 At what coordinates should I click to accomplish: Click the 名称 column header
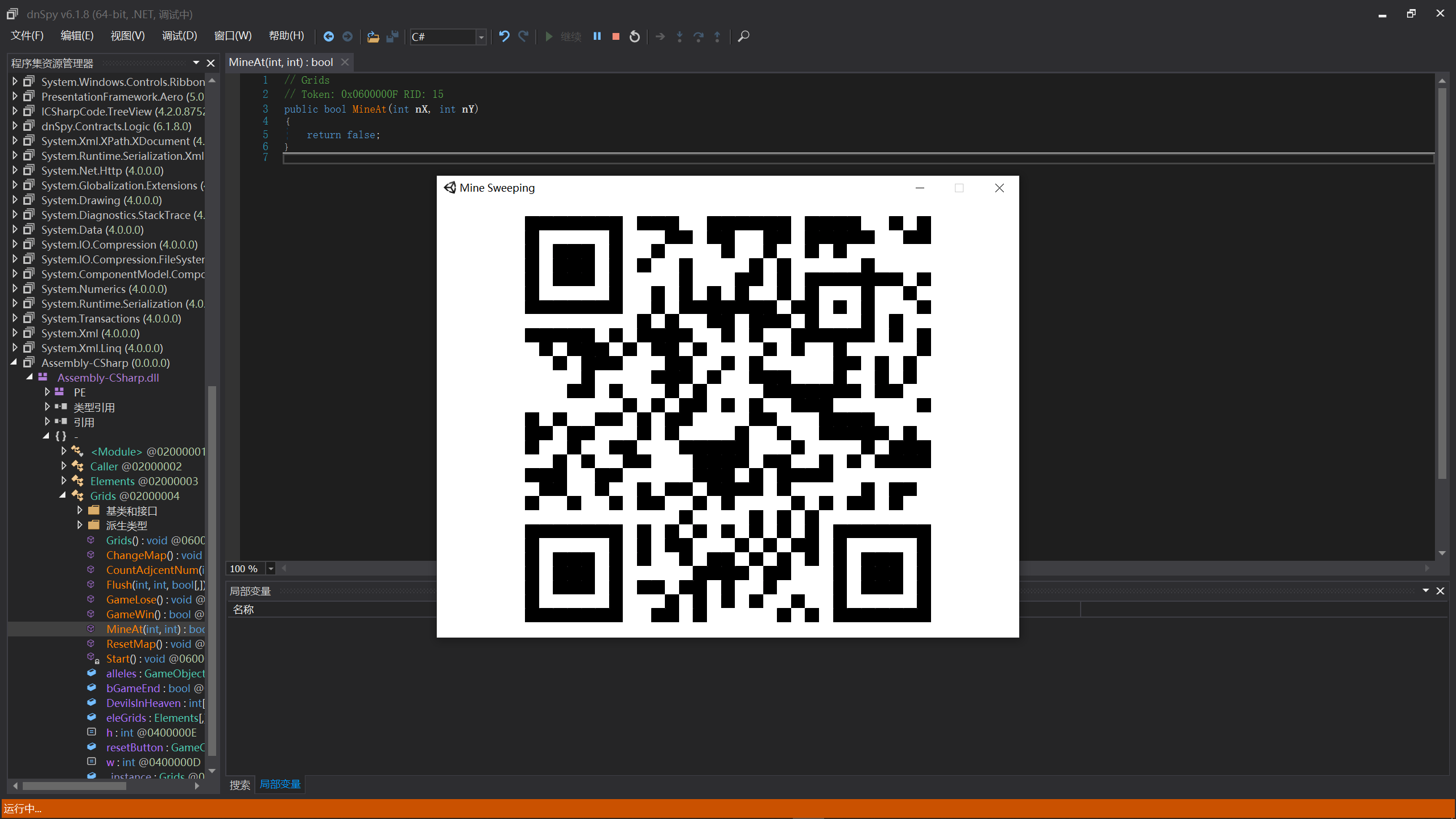pyautogui.click(x=243, y=610)
